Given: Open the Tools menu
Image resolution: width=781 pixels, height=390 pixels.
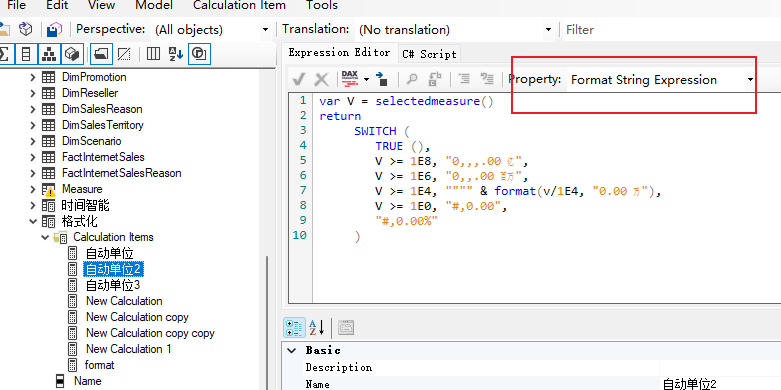Looking at the screenshot, I should pyautogui.click(x=322, y=5).
